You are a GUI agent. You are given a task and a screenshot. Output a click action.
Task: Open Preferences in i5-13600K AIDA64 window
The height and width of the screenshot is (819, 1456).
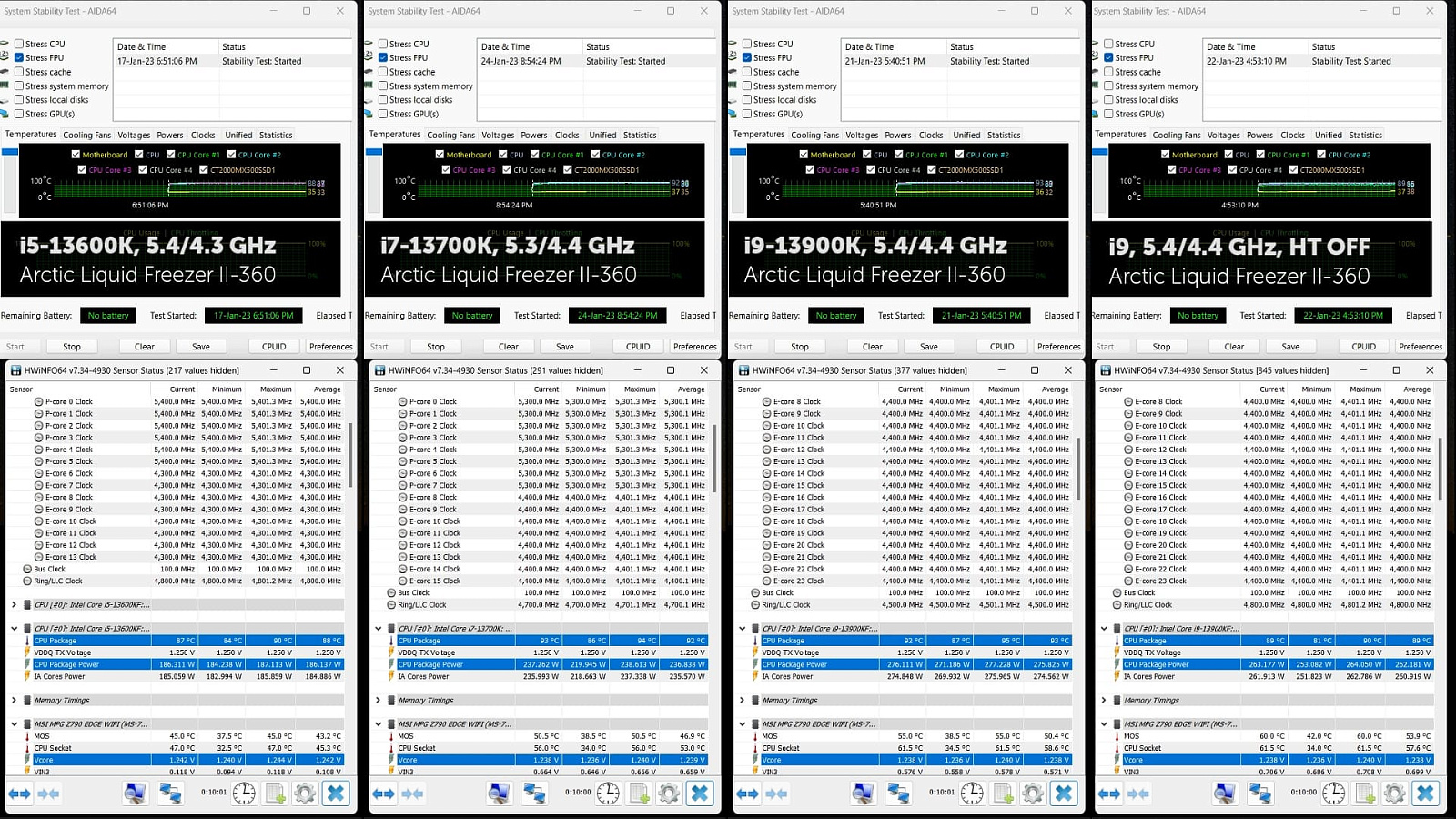[330, 347]
